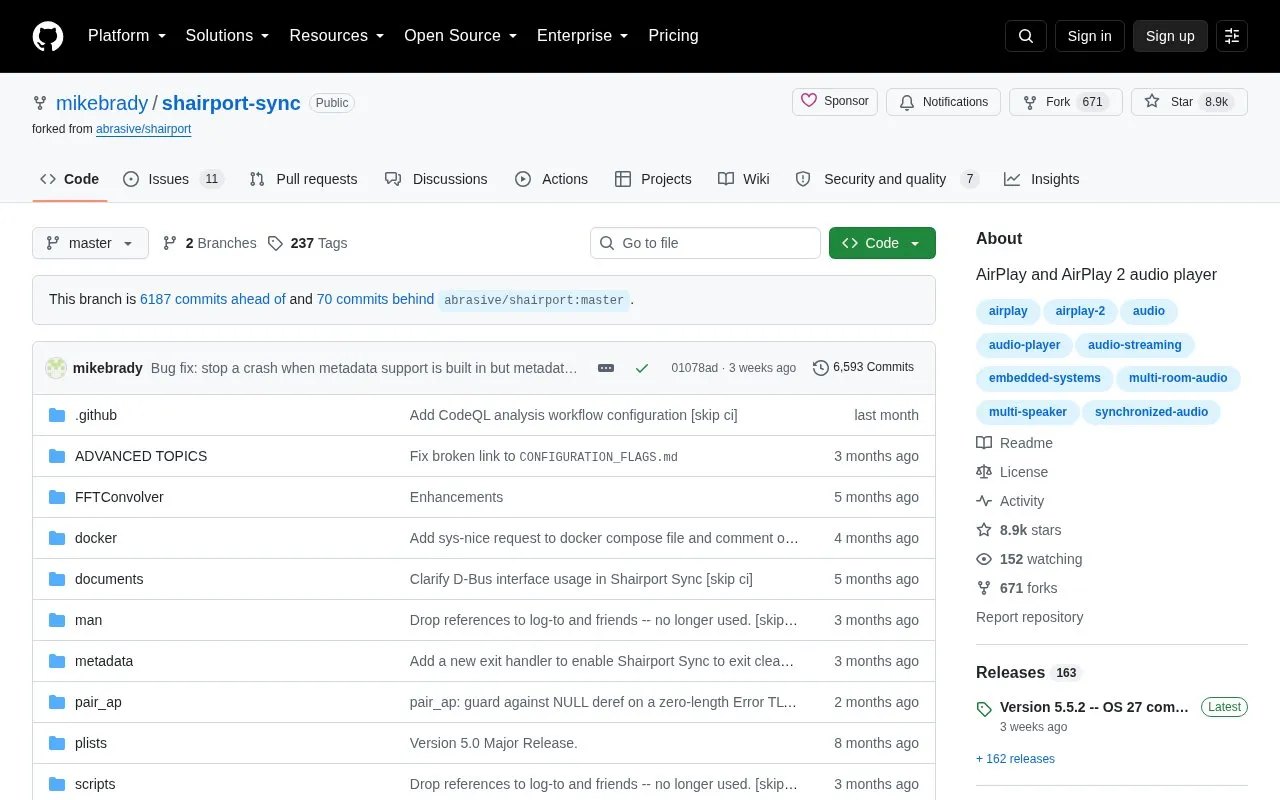This screenshot has width=1280, height=800.
Task: Open the Activity link in About
Action: click(x=1011, y=501)
